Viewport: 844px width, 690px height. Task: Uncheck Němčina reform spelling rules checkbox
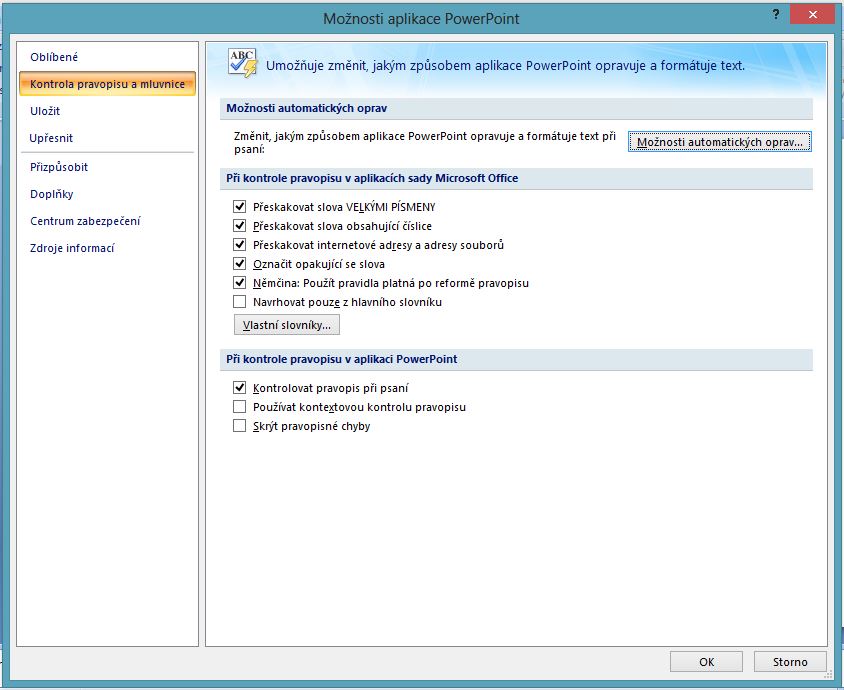[x=240, y=283]
